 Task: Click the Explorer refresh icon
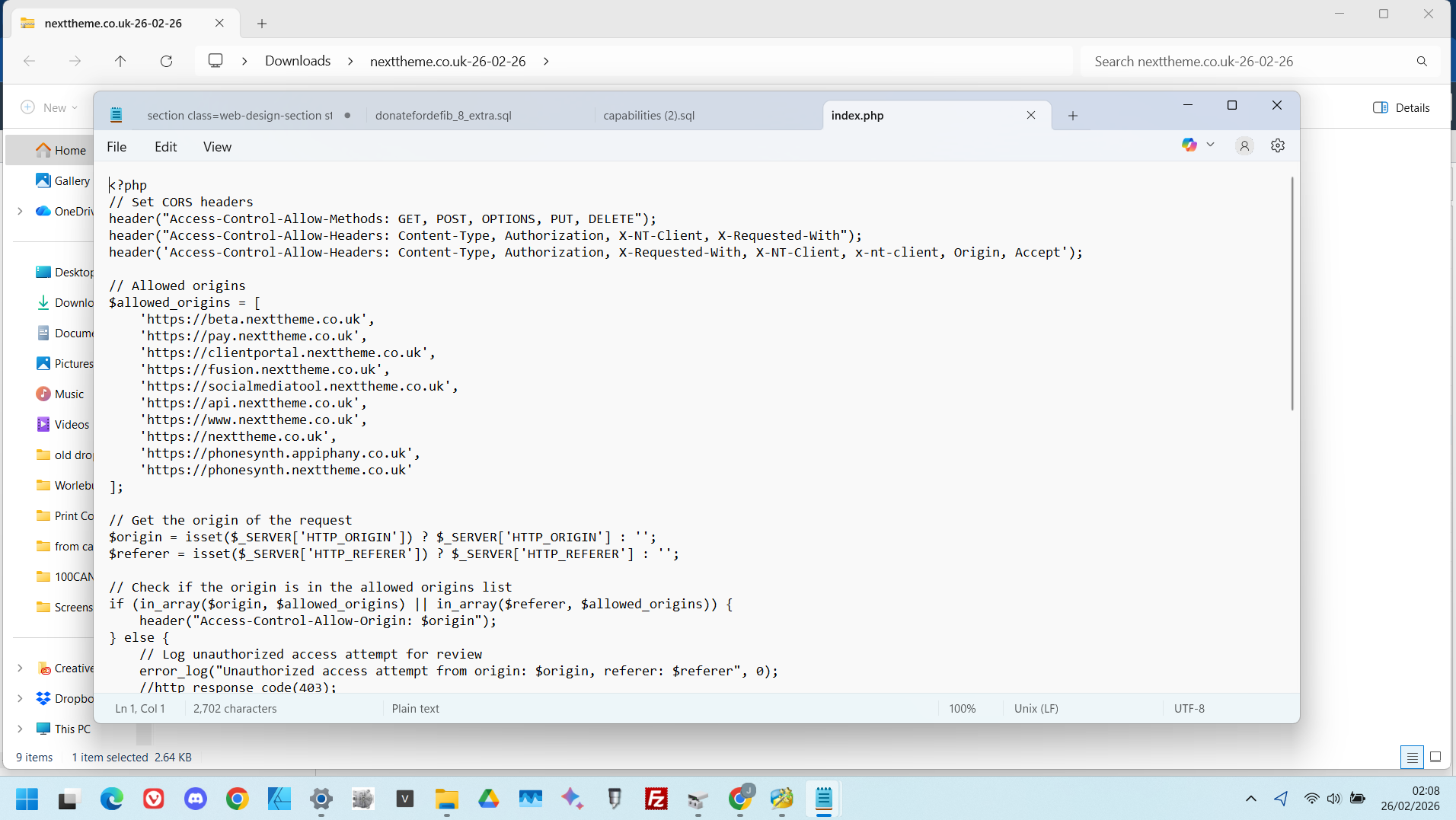point(166,61)
